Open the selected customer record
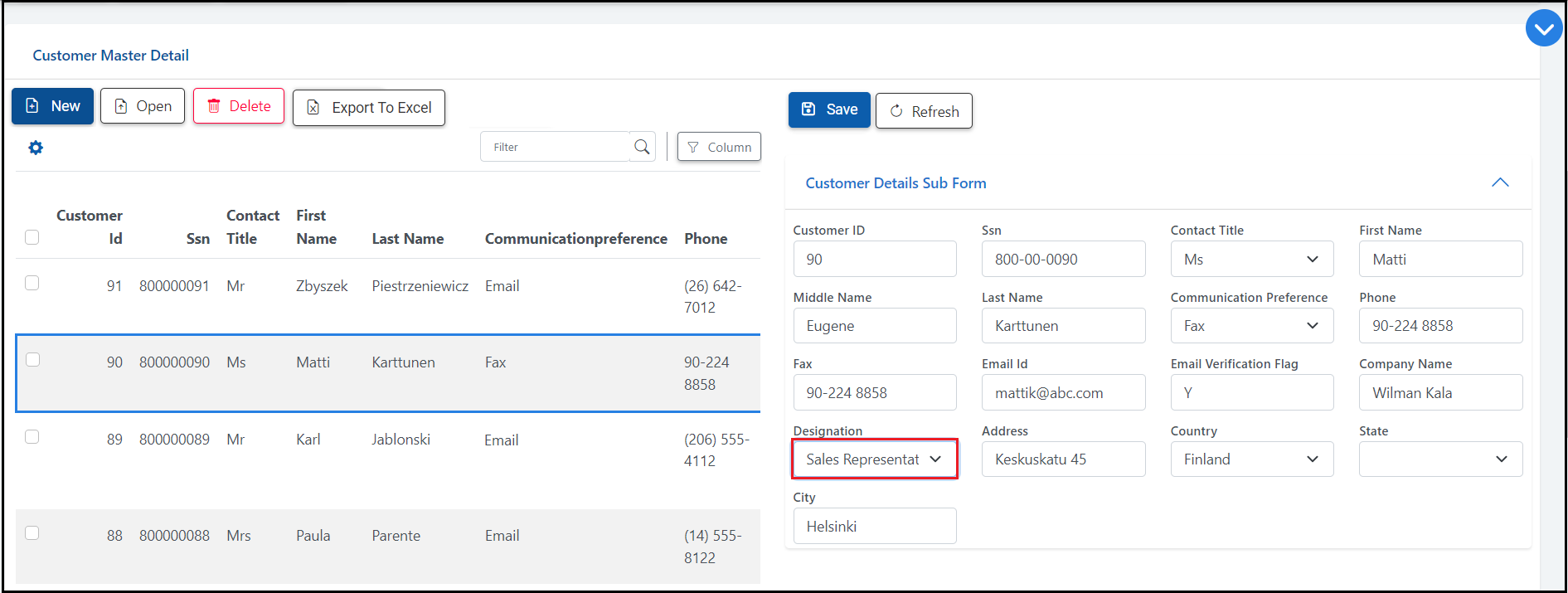The height and width of the screenshot is (593, 1568). (x=143, y=106)
